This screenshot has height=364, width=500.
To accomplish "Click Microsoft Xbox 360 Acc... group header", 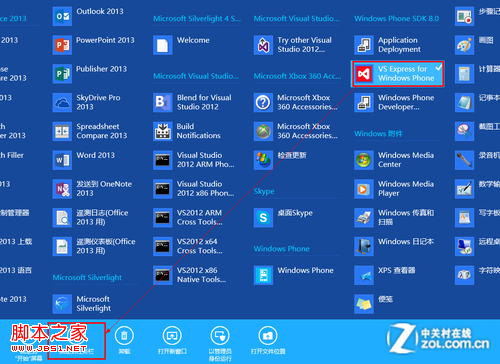I will coord(297,76).
